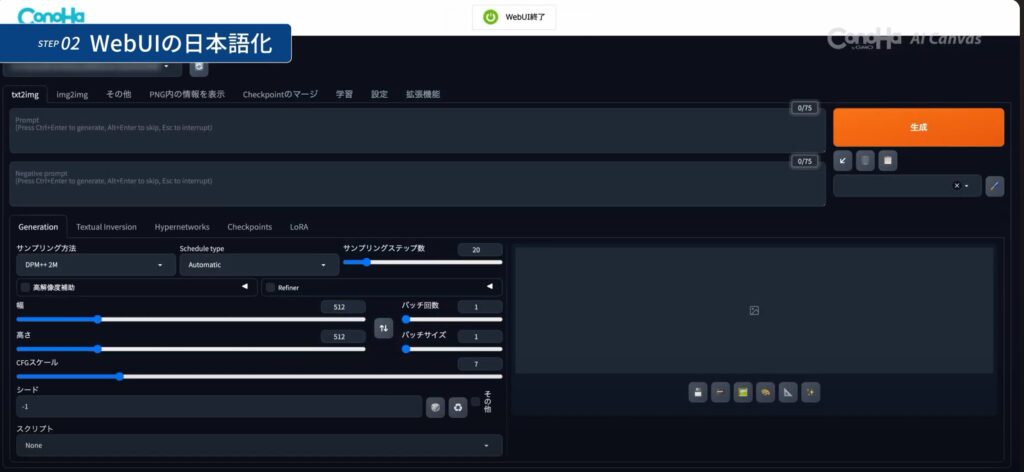1024x472 pixels.
Task: Adjust the 幅 width slider
Action: pos(191,319)
